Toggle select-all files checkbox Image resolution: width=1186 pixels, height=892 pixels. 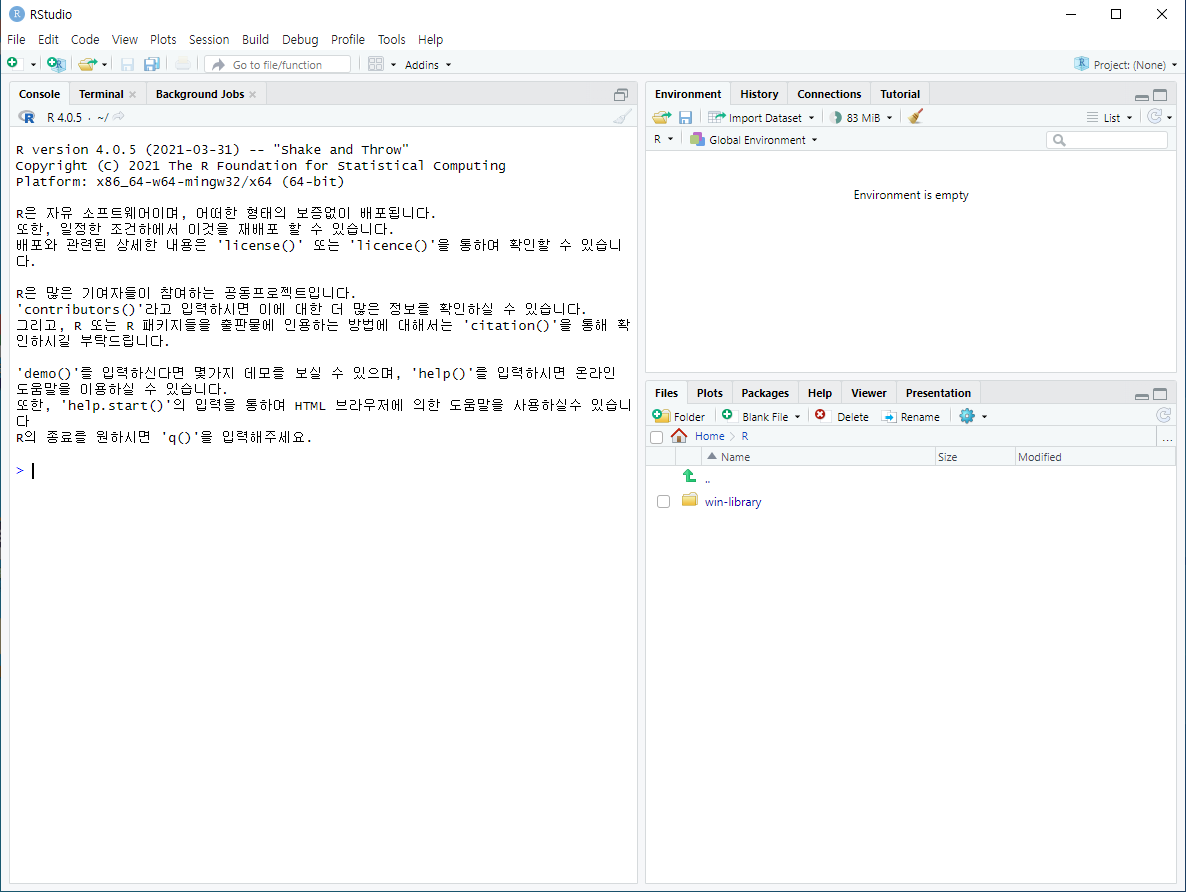[657, 437]
